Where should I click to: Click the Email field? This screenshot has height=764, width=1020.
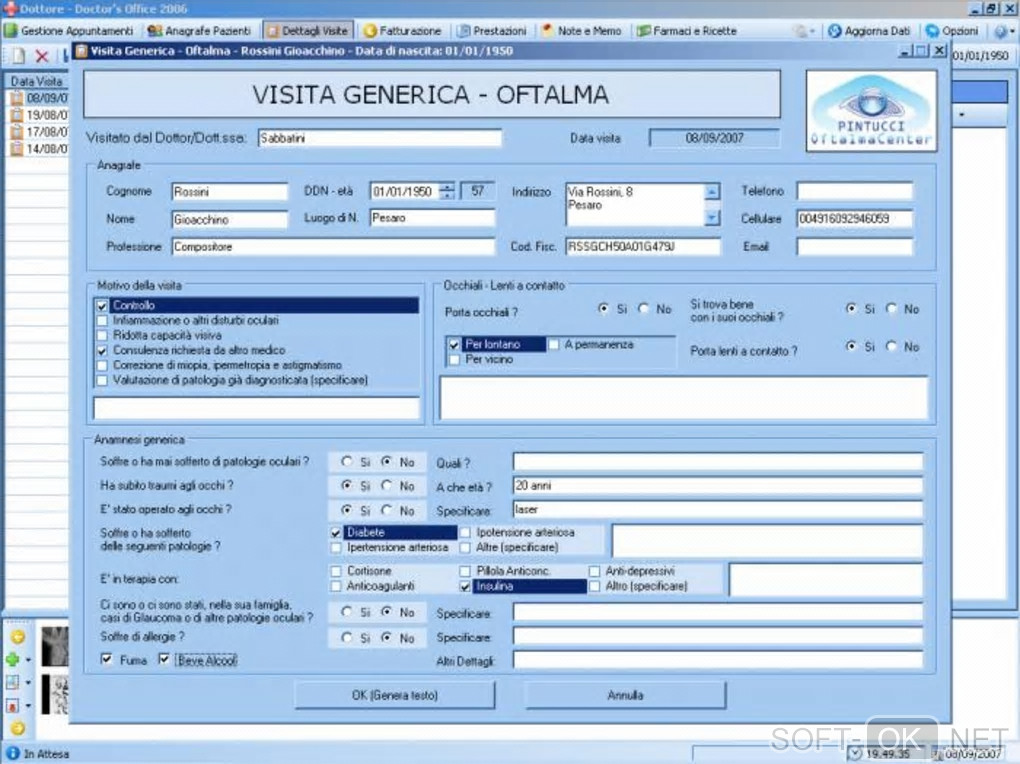click(x=855, y=247)
